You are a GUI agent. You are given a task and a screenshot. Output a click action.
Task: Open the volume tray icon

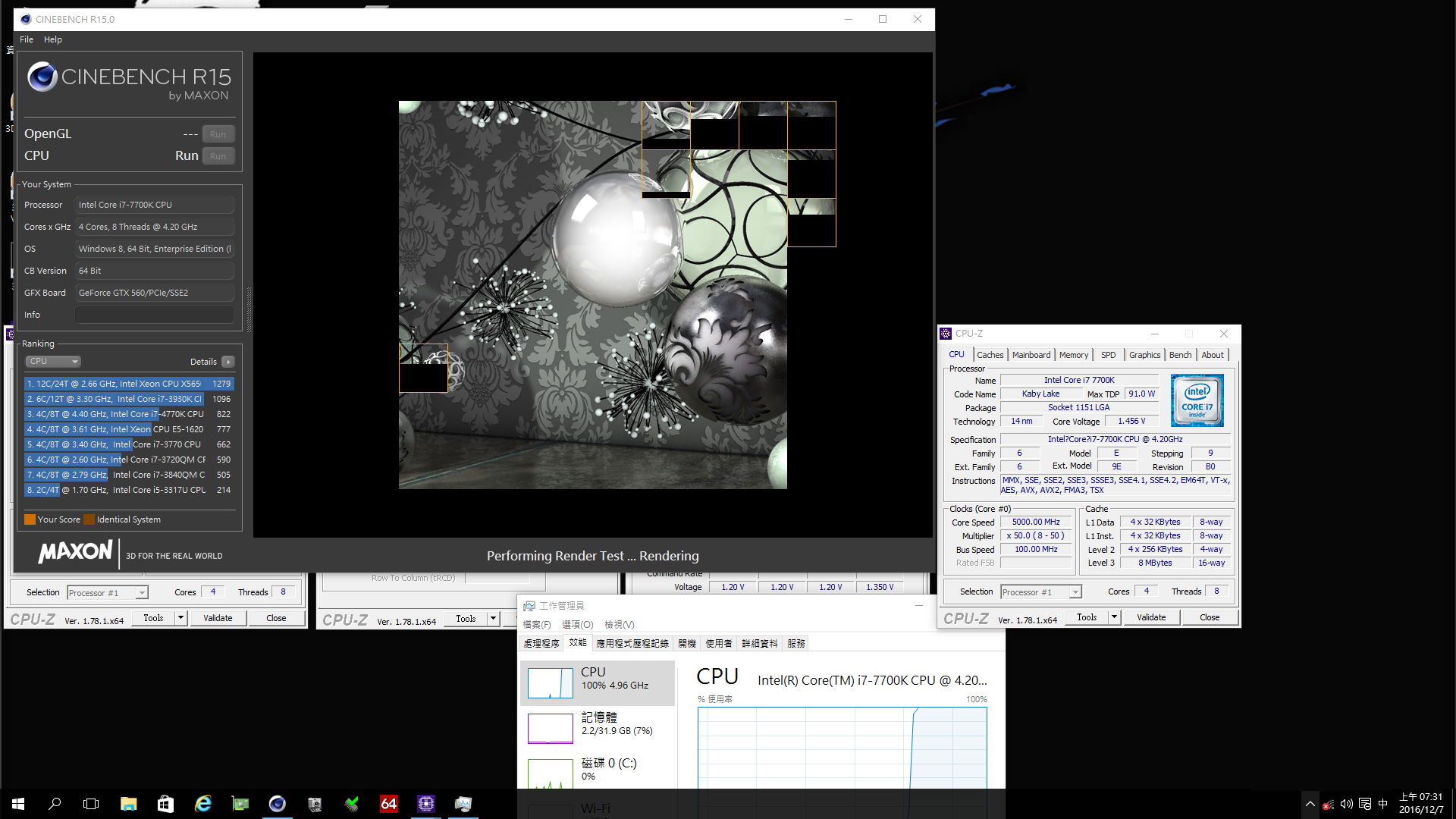point(1346,804)
